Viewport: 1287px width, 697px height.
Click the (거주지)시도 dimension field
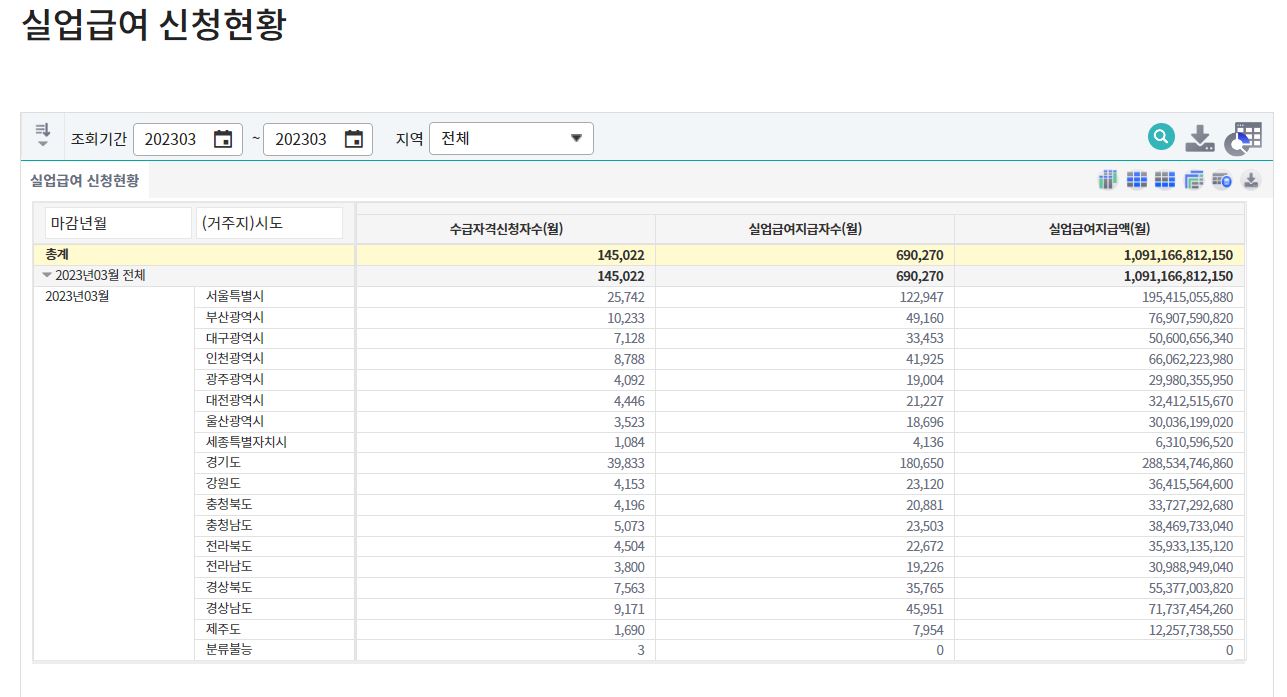(x=270, y=223)
